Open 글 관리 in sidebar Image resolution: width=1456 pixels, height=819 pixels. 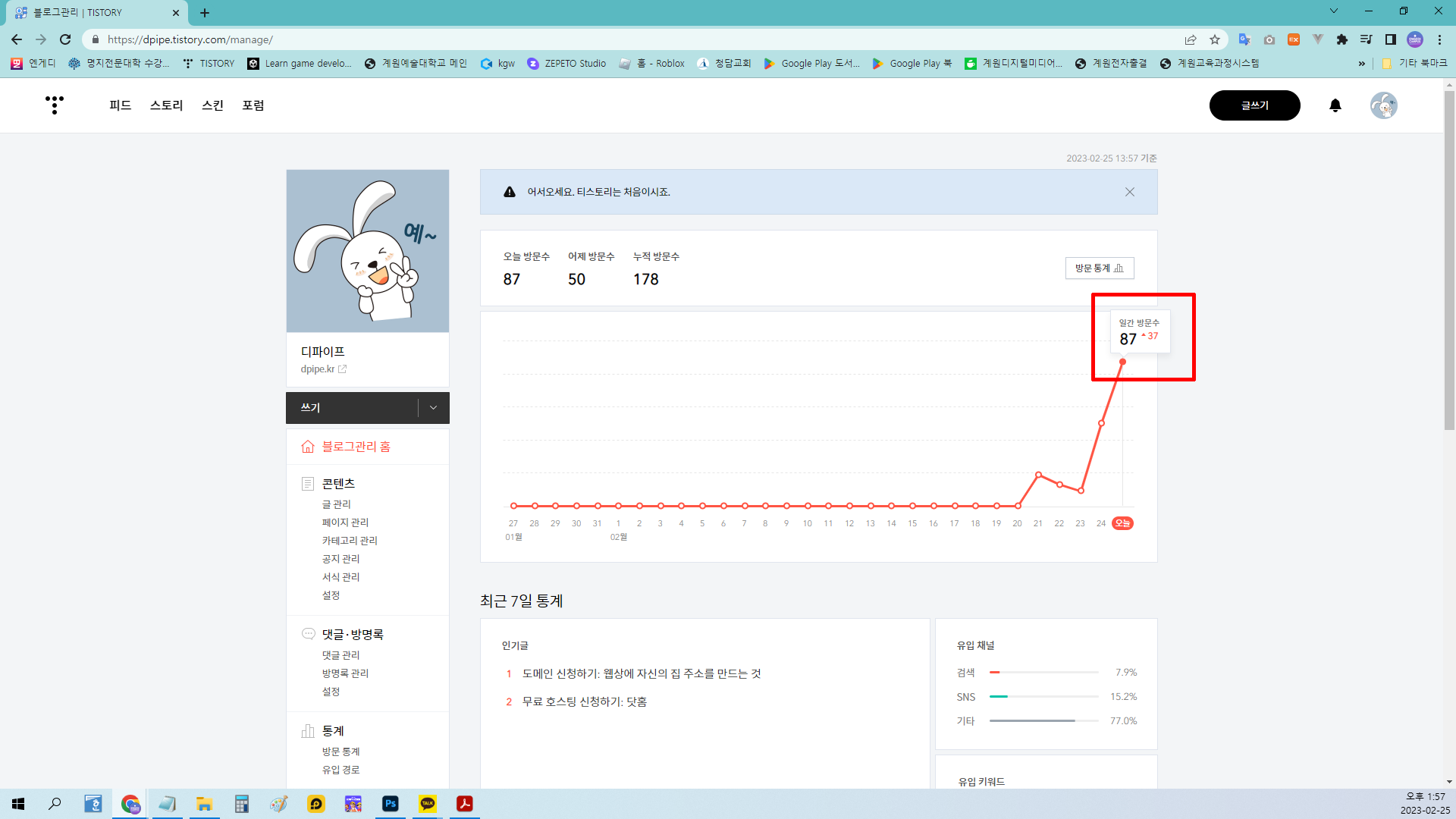coord(336,504)
